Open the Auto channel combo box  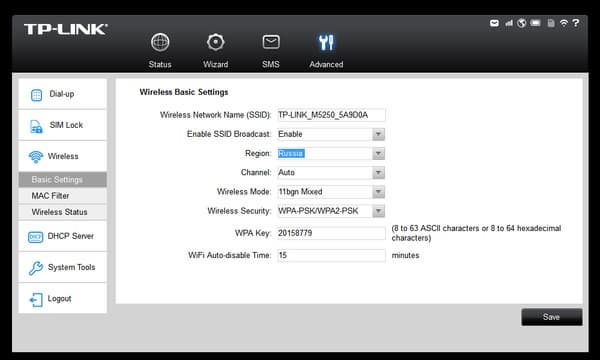pos(331,173)
